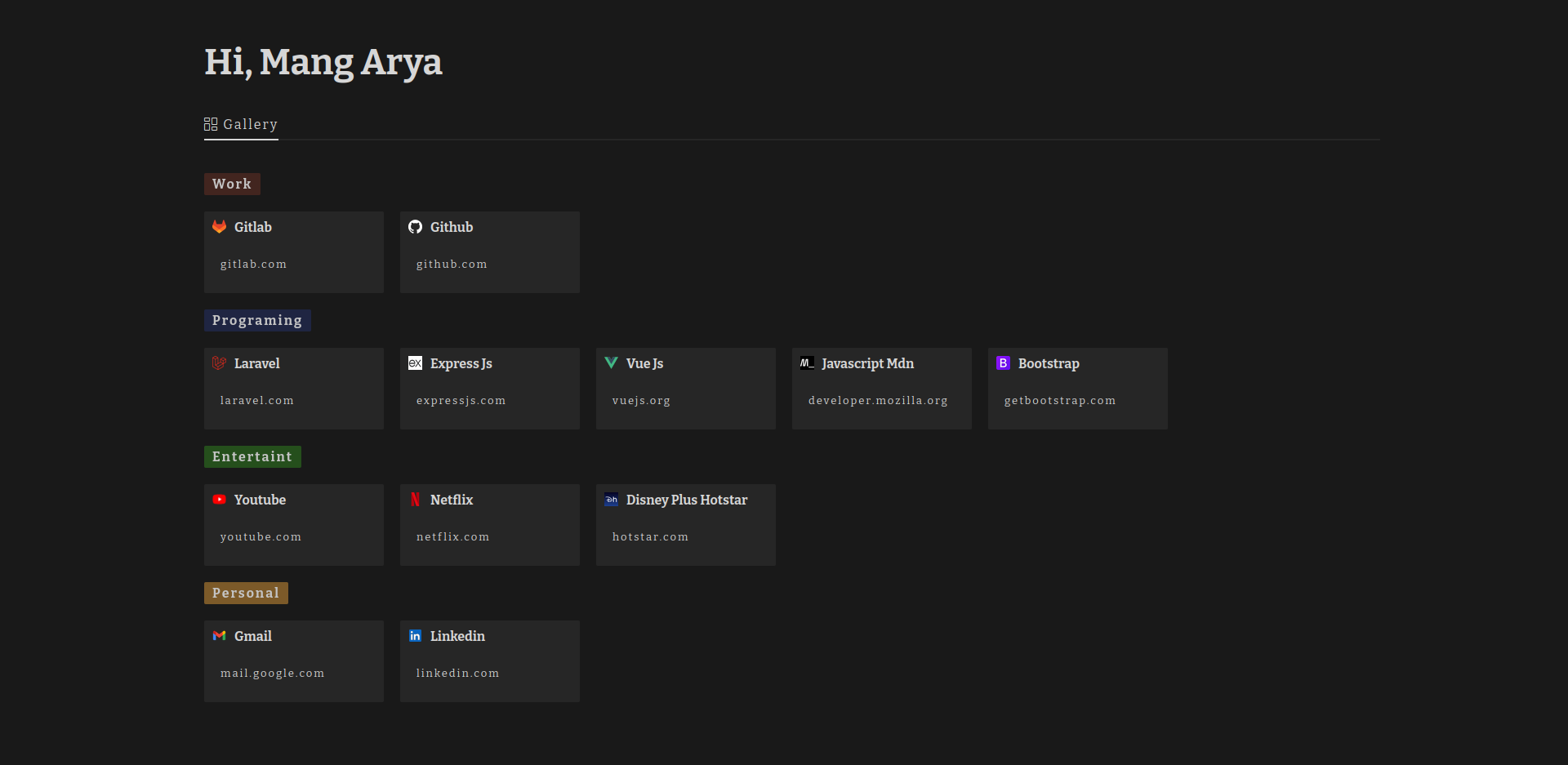Click the Express Js card title
This screenshot has width=1568, height=765.
click(x=461, y=363)
